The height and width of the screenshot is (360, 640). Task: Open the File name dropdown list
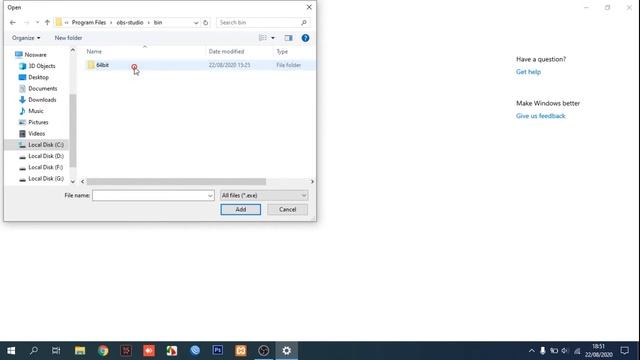(210, 196)
